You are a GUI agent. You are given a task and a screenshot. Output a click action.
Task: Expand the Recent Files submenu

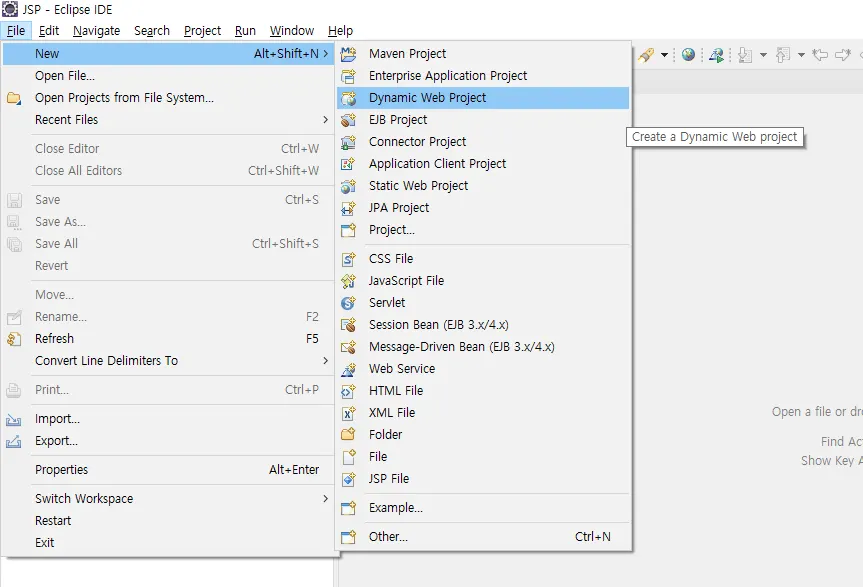pyautogui.click(x=168, y=120)
